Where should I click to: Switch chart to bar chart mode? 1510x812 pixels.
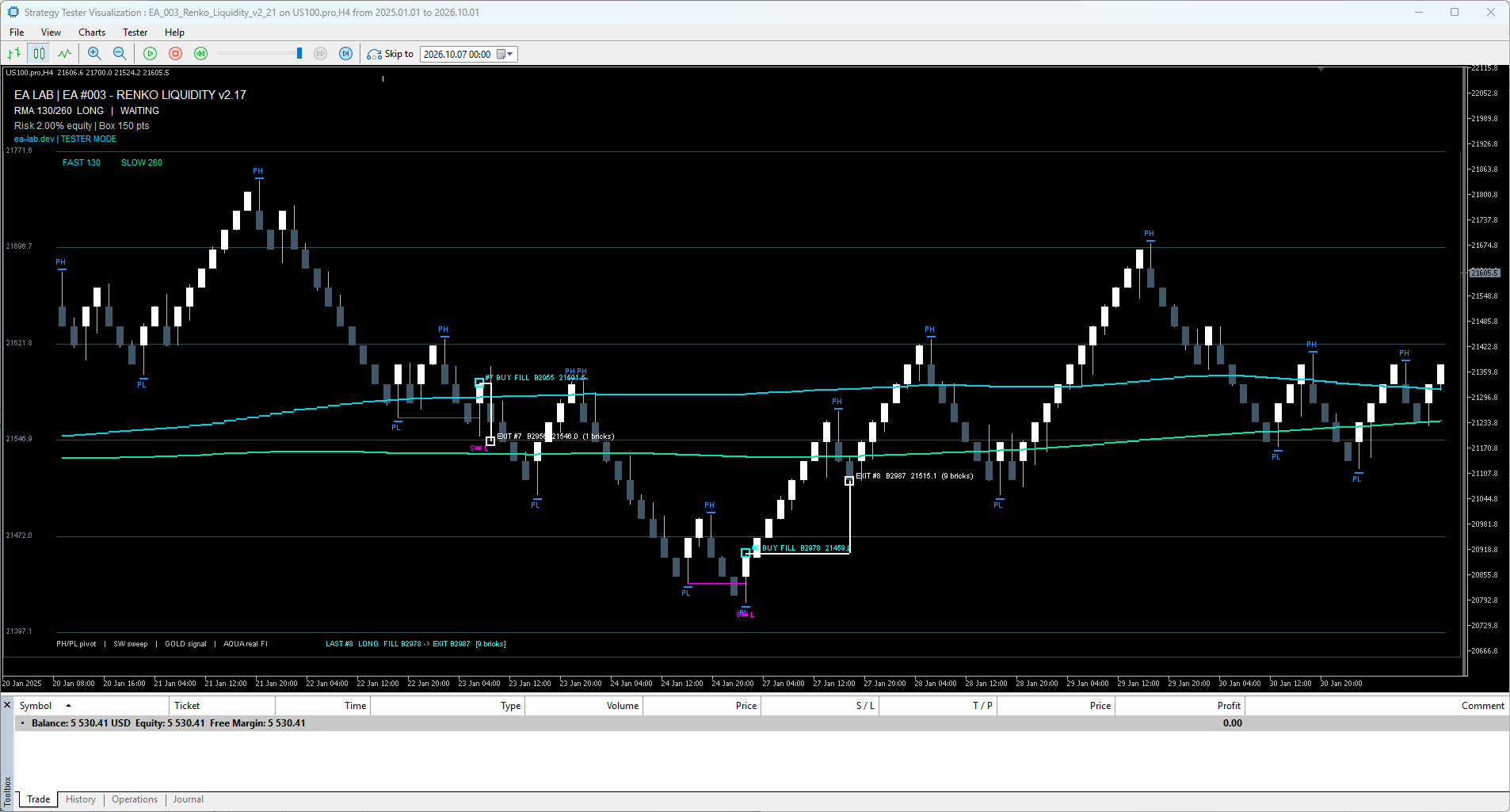(13, 54)
